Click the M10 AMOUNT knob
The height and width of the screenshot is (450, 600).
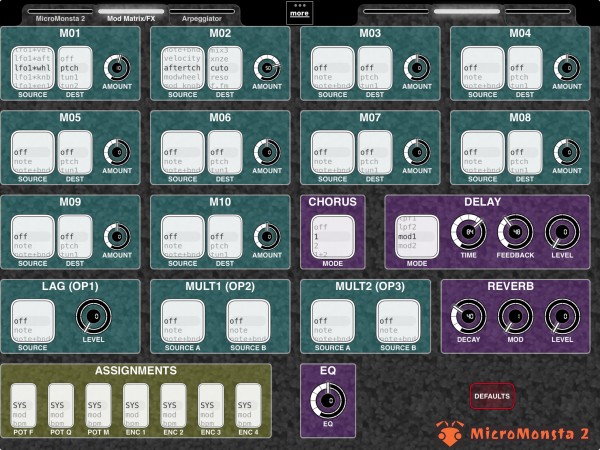pos(267,236)
